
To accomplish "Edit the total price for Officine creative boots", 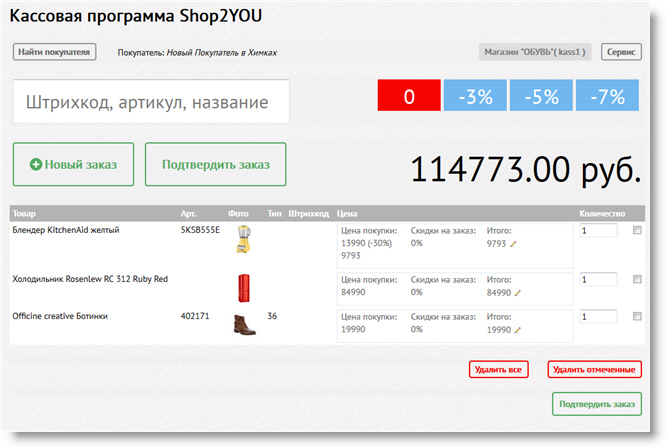I will pyautogui.click(x=518, y=330).
